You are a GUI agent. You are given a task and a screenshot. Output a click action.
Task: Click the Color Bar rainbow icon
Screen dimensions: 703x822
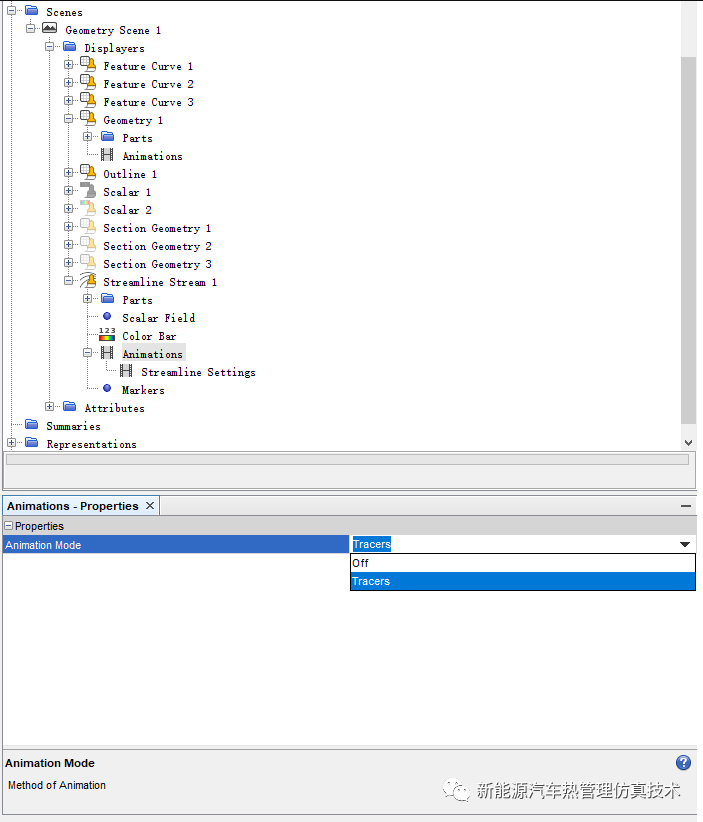(107, 334)
